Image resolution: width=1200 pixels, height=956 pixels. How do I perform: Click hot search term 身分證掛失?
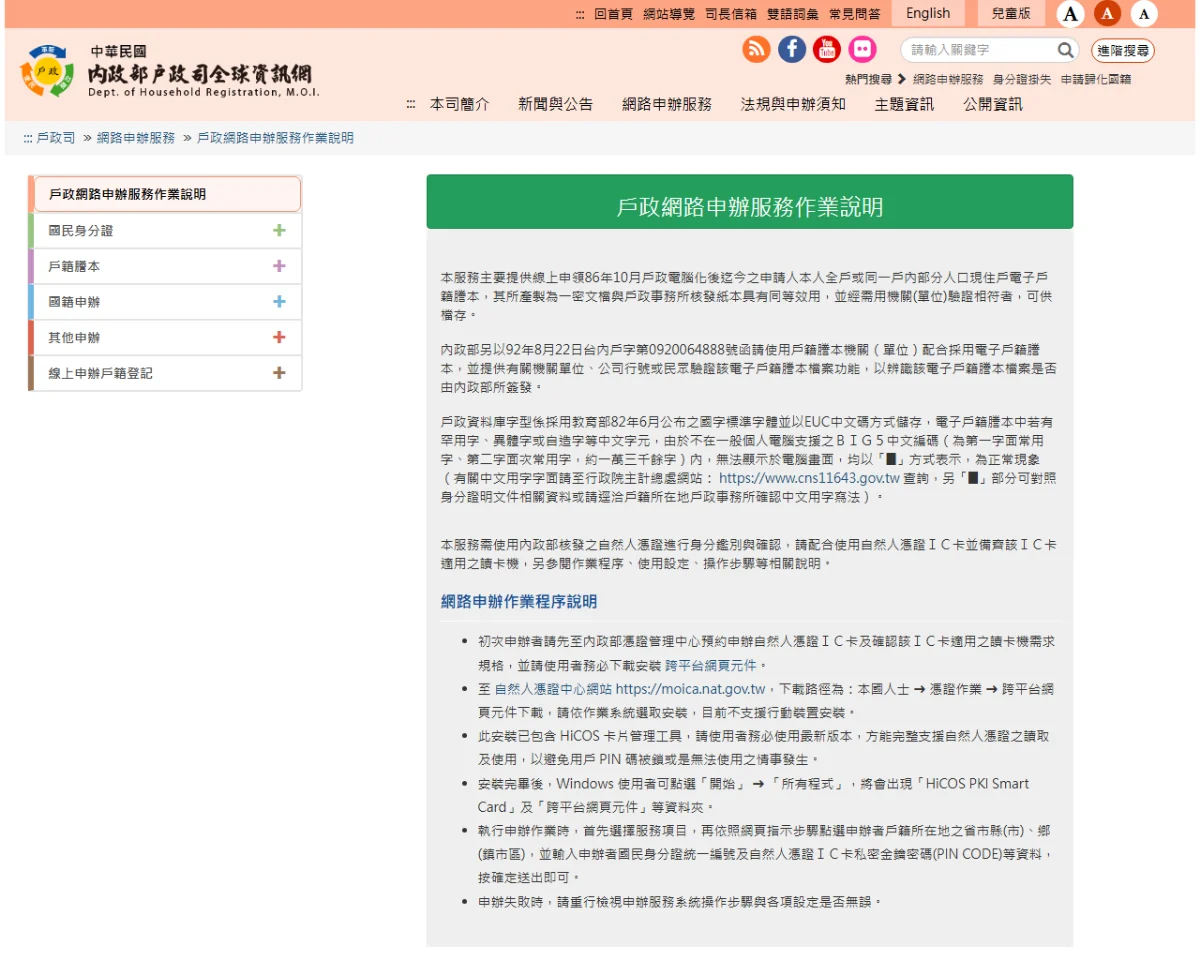[1022, 79]
